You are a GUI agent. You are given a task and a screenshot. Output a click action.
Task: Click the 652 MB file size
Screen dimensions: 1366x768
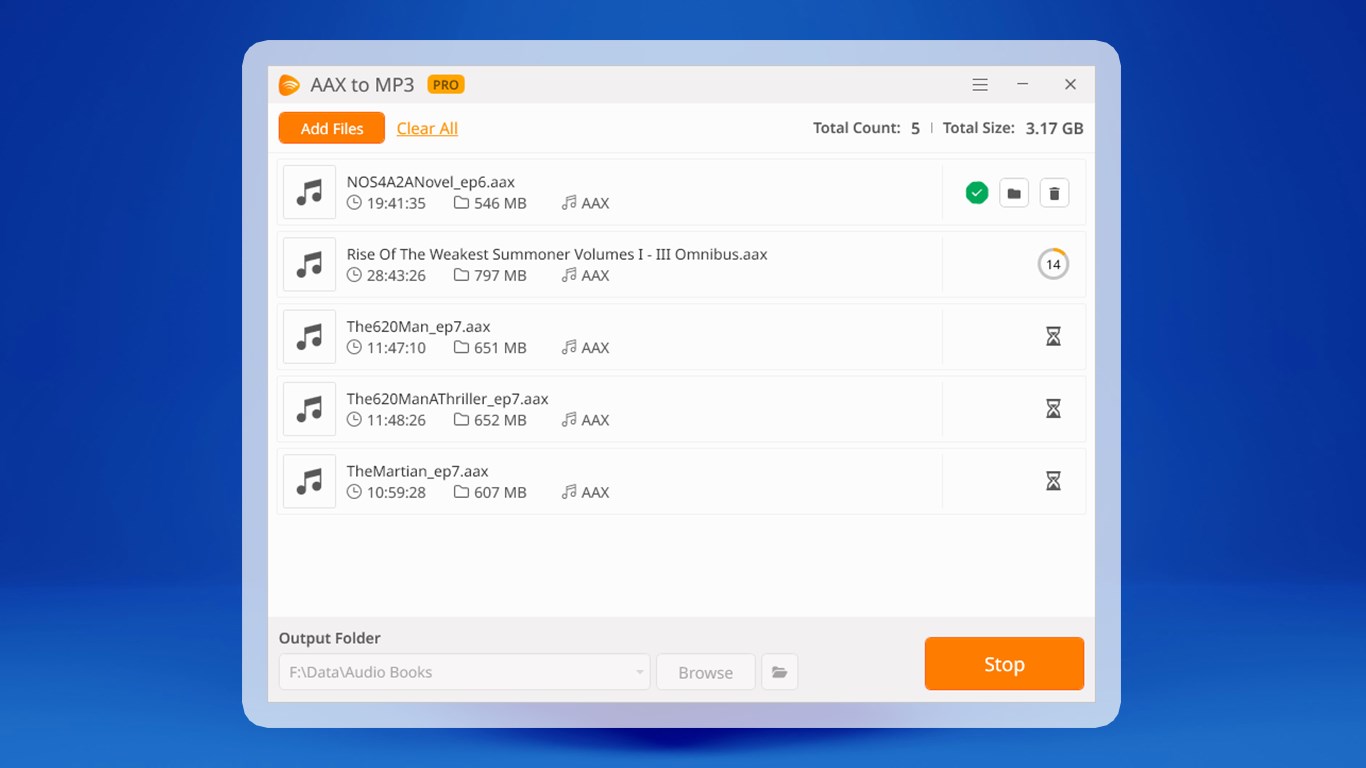pos(500,420)
